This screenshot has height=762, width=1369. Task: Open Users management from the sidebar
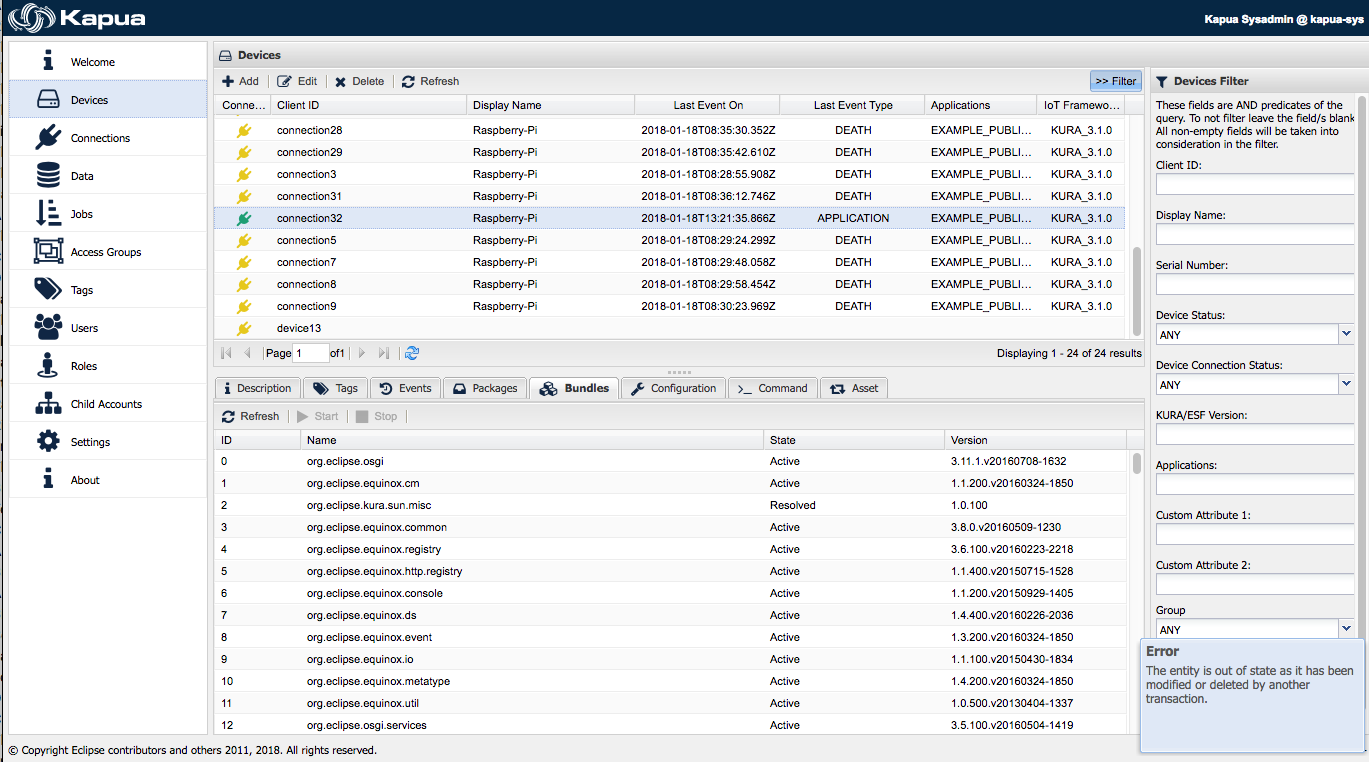coord(84,327)
